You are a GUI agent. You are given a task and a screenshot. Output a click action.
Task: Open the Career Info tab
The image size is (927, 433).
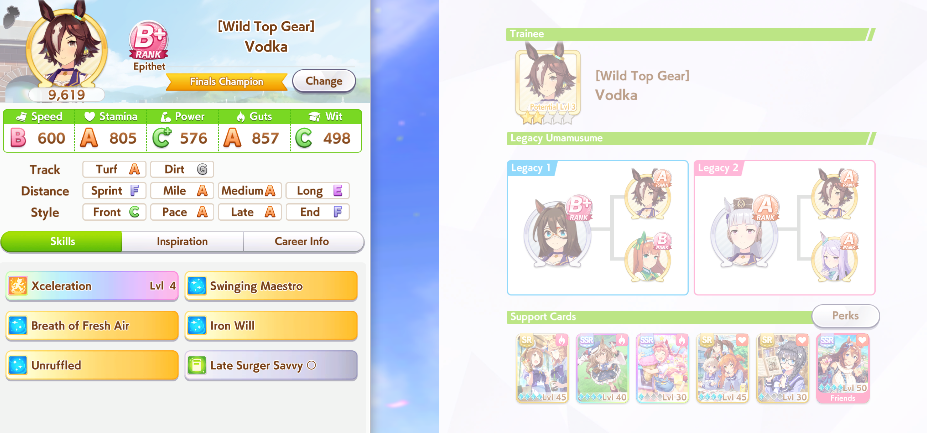tap(302, 241)
